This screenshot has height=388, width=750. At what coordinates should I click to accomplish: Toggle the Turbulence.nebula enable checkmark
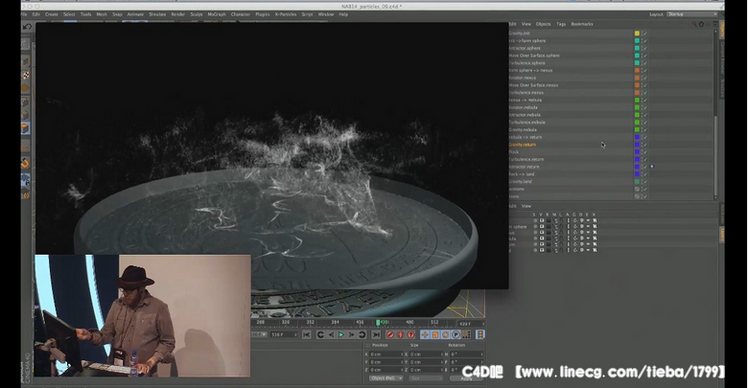(x=644, y=122)
